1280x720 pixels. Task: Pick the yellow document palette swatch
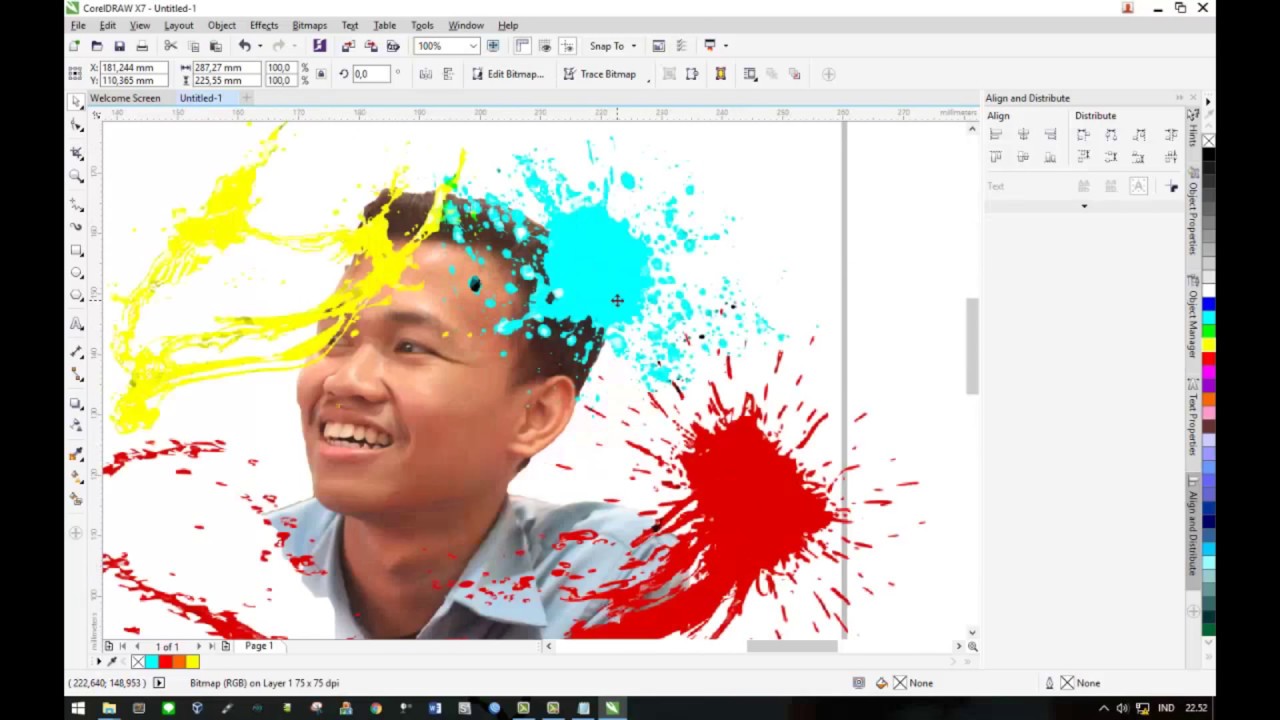point(192,662)
